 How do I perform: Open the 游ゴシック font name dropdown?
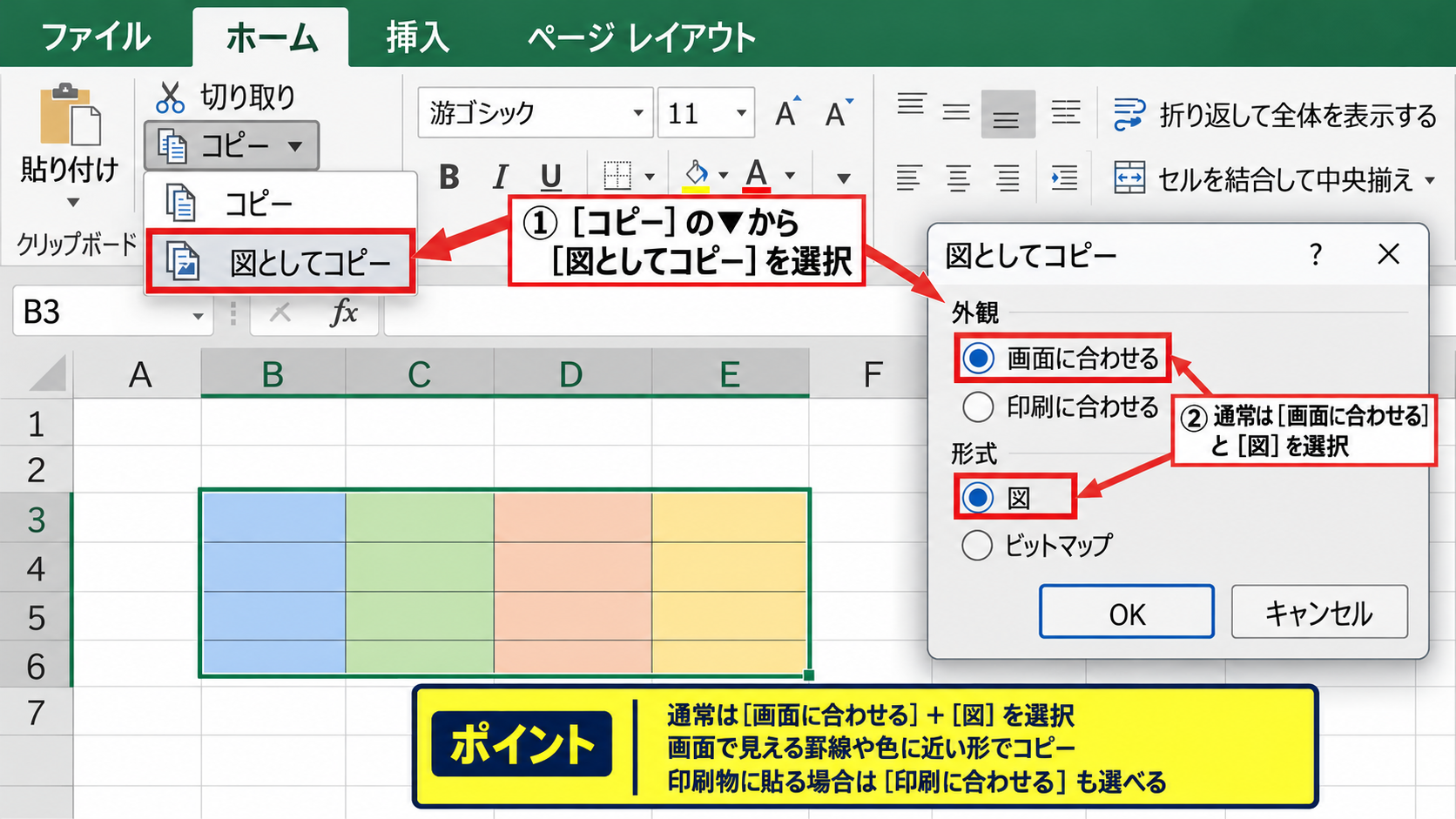coord(638,113)
